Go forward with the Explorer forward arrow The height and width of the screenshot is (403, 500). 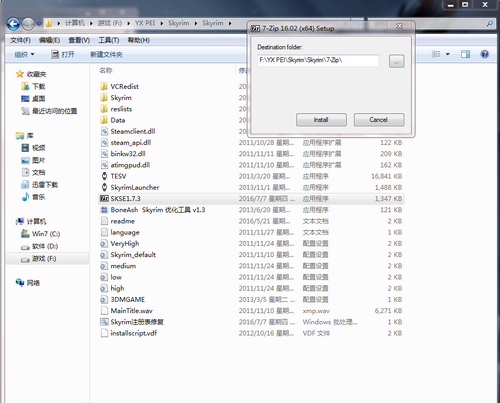pos(28,24)
